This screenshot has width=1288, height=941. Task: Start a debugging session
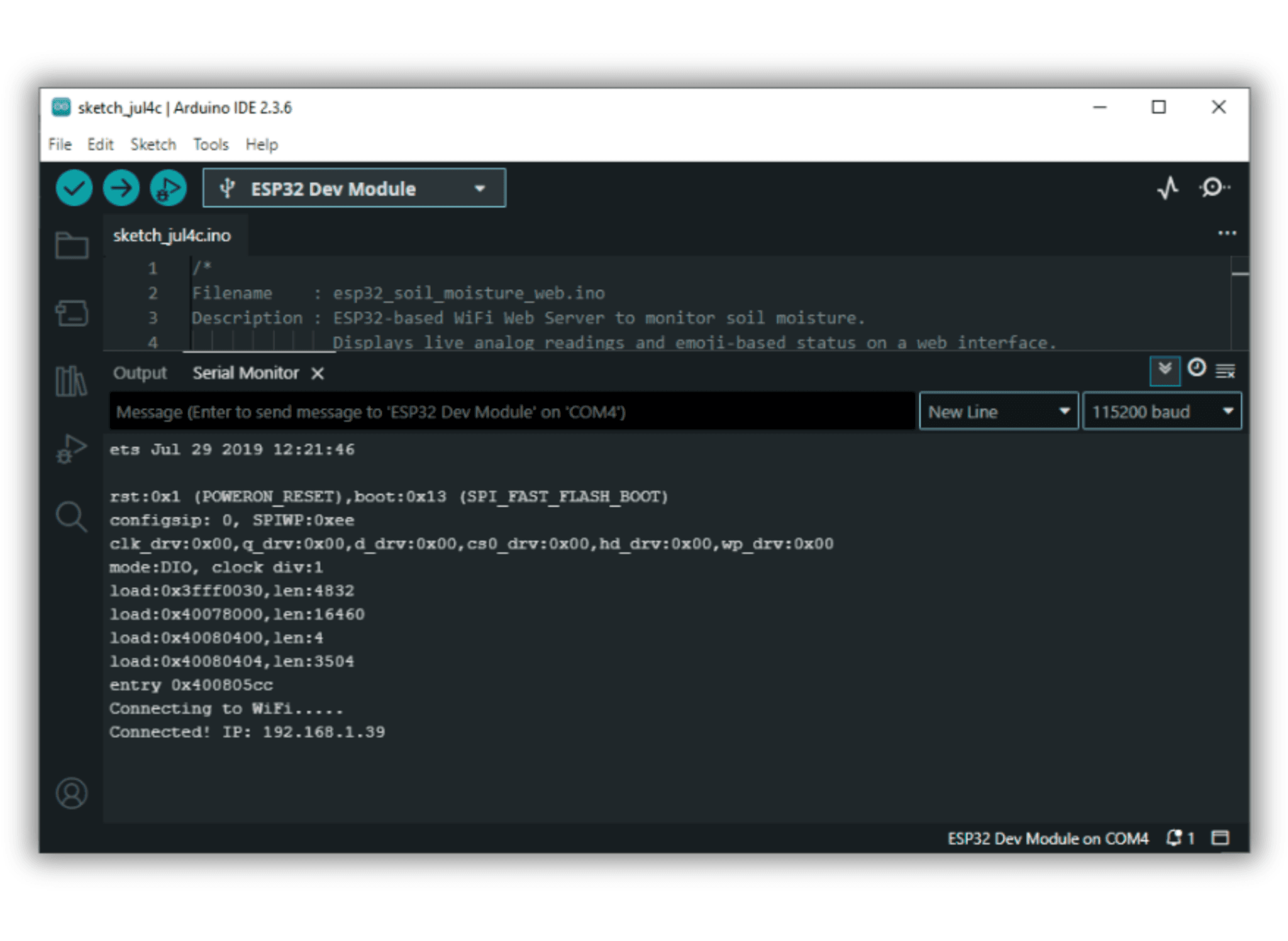pos(167,187)
